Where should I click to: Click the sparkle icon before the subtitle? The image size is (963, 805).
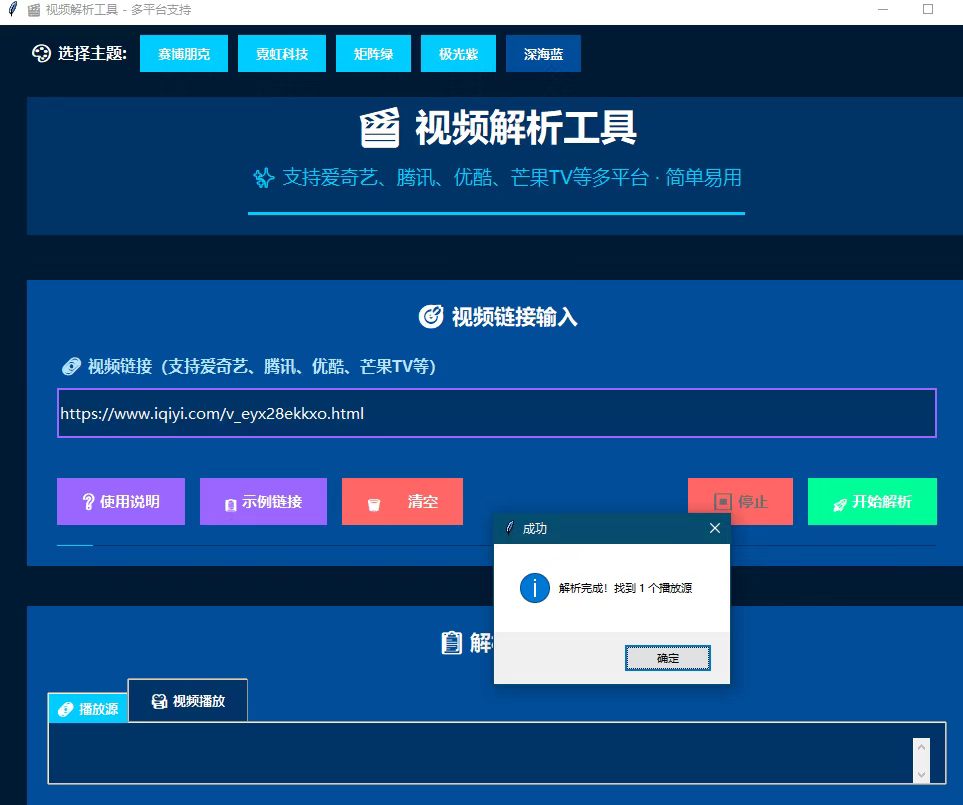pos(263,178)
